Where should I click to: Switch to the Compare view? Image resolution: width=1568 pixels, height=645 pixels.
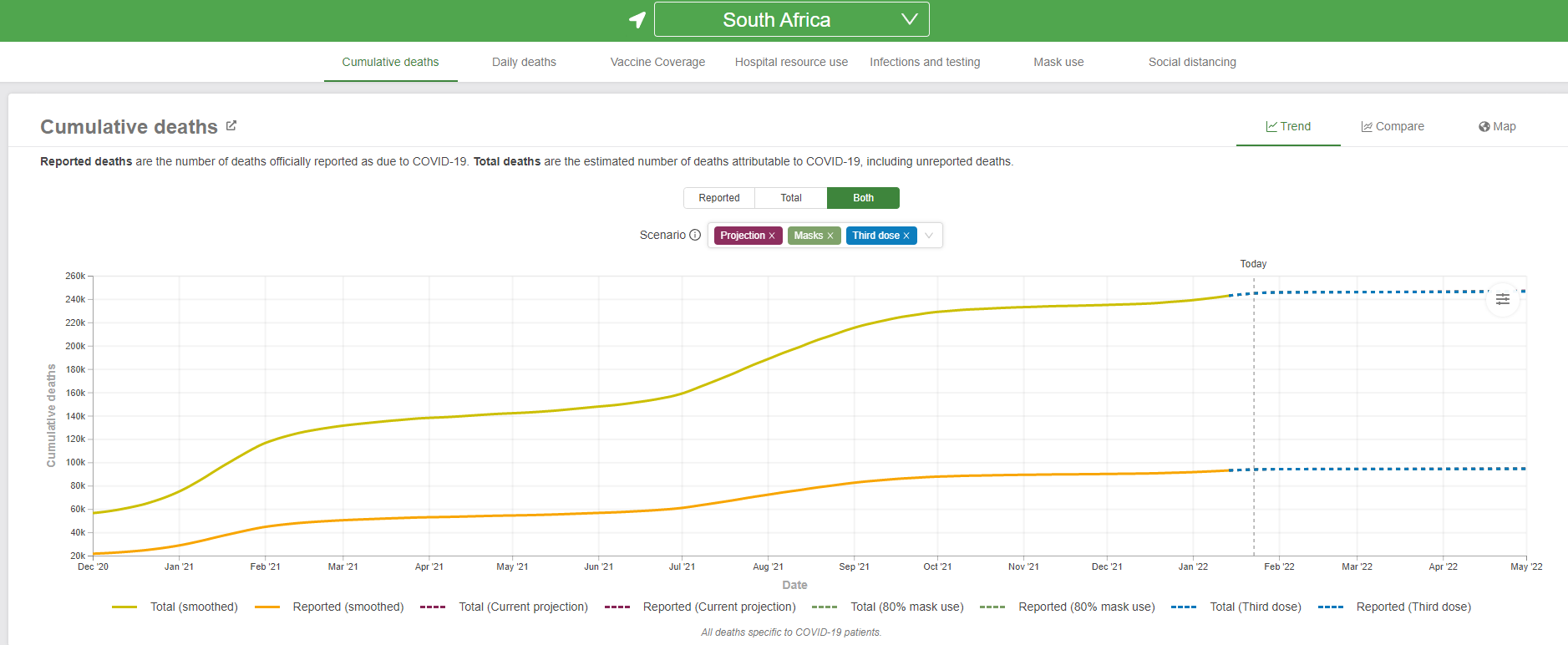(x=1392, y=127)
